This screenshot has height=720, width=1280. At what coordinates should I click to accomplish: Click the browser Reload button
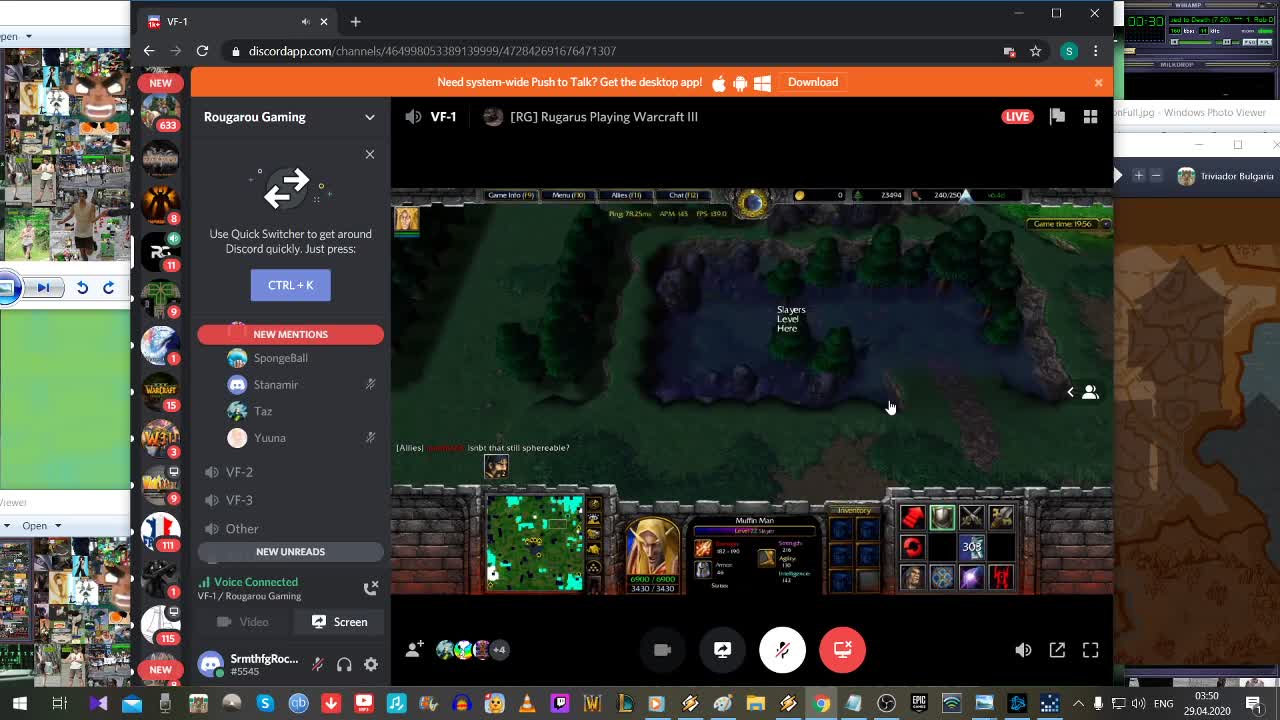tap(202, 51)
